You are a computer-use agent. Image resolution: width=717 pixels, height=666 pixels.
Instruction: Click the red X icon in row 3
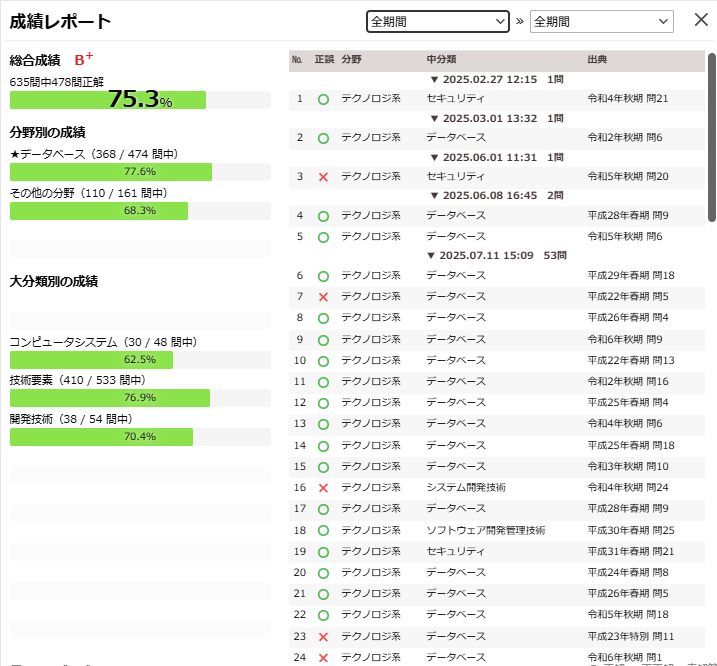pos(323,177)
